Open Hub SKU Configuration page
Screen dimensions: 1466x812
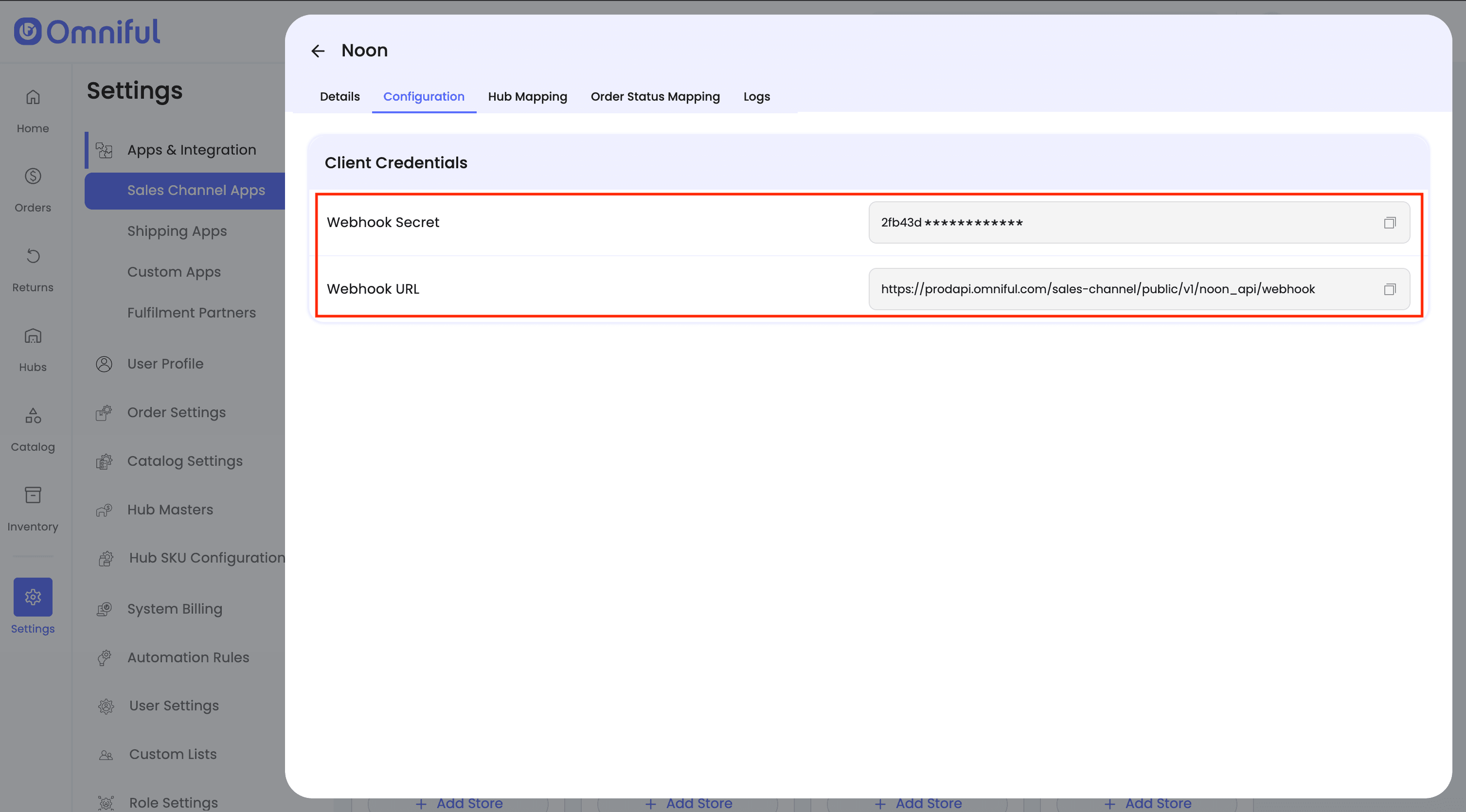(207, 558)
